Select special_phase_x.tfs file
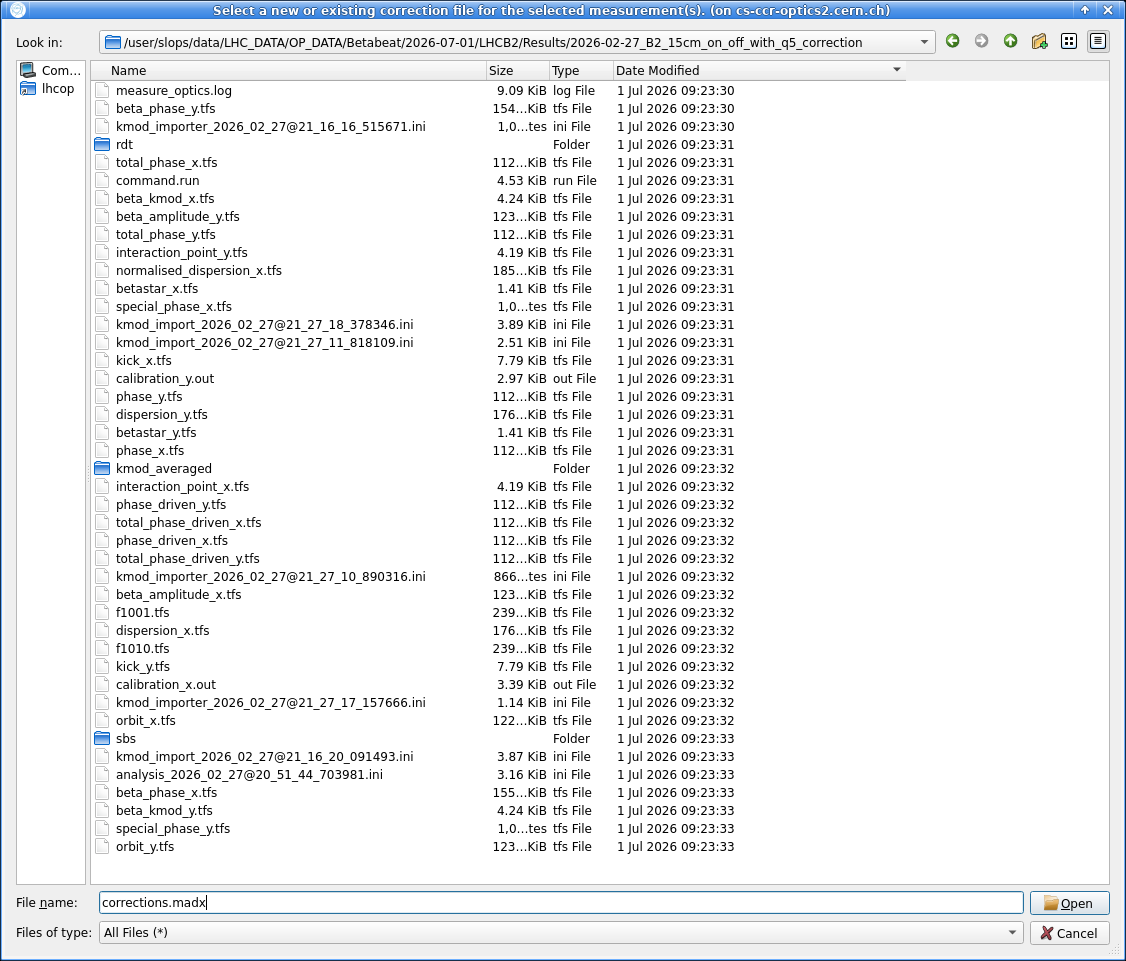Viewport: 1126px width, 961px height. (174, 306)
